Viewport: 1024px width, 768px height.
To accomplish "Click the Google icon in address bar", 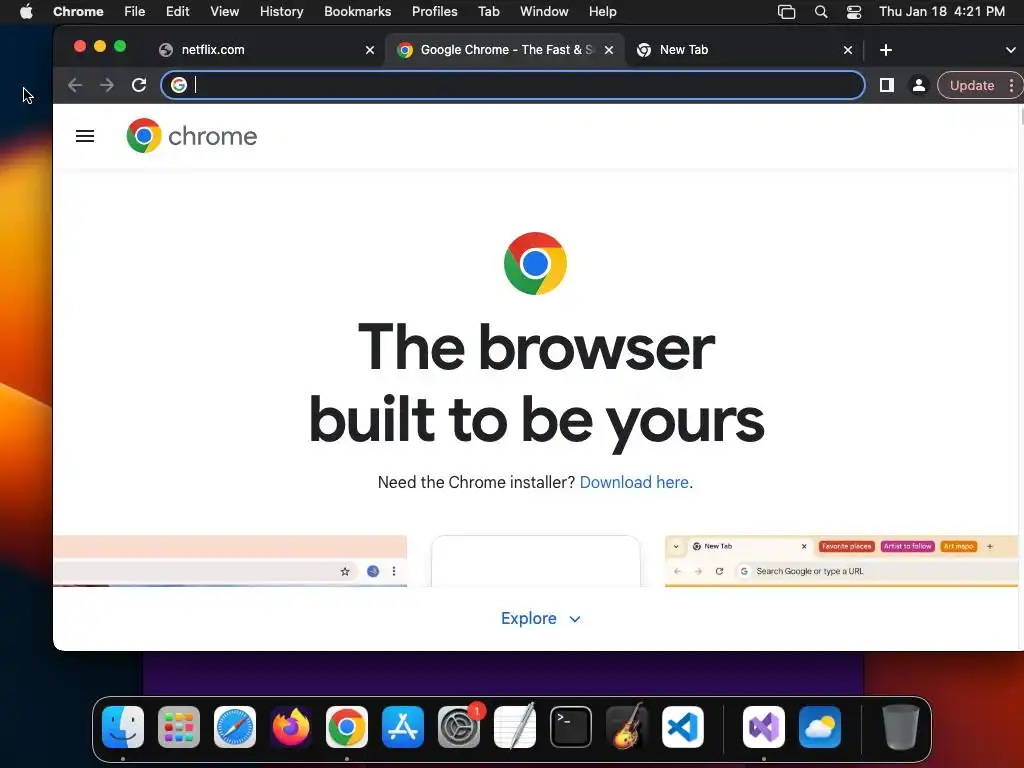I will coord(178,85).
